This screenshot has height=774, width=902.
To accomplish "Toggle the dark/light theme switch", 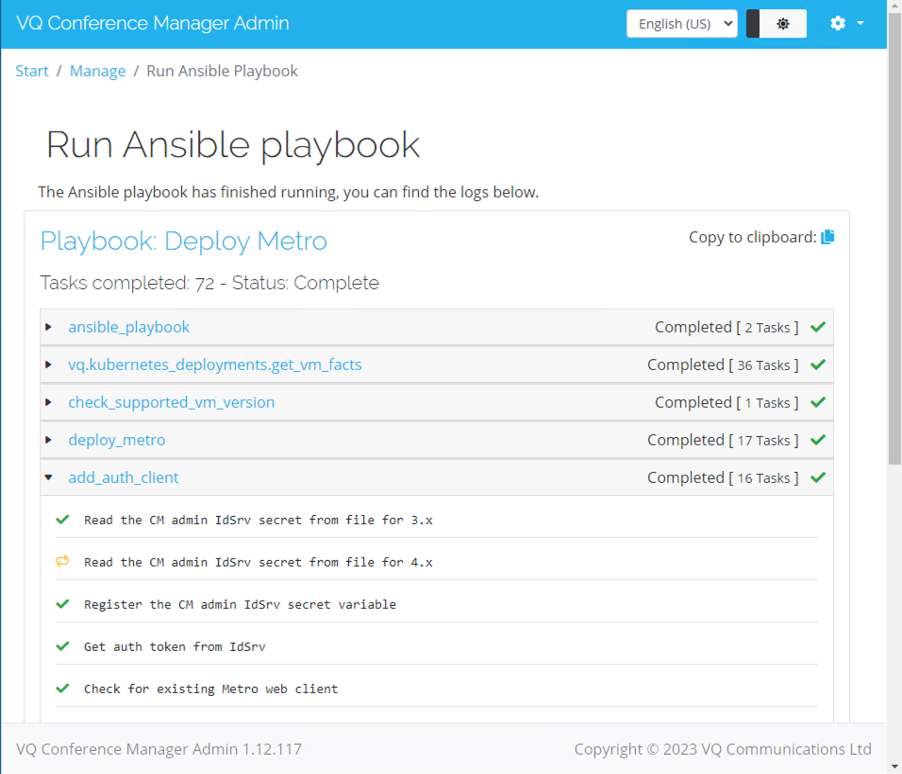I will point(776,24).
